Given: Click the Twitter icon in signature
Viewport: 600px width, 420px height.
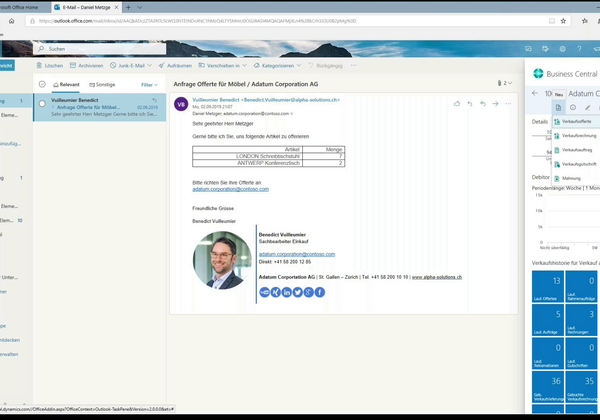Looking at the screenshot, I should (x=298, y=292).
